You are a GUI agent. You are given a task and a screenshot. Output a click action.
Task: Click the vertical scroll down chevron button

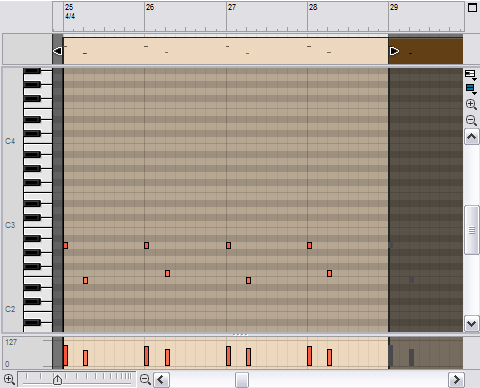coord(471,323)
